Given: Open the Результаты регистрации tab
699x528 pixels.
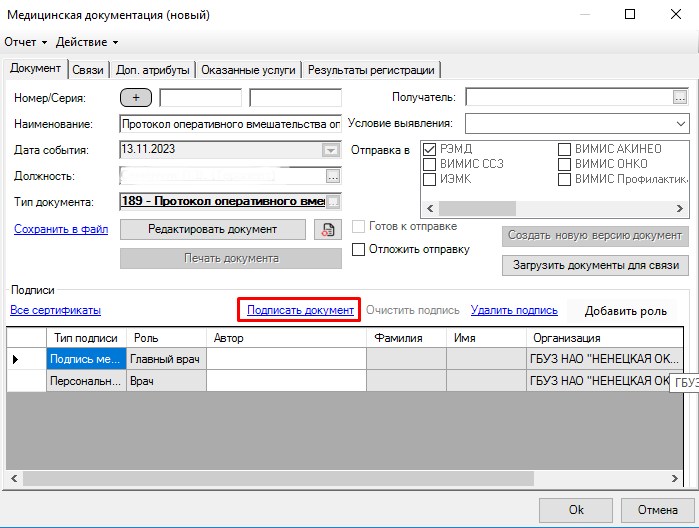Looking at the screenshot, I should pos(371,70).
